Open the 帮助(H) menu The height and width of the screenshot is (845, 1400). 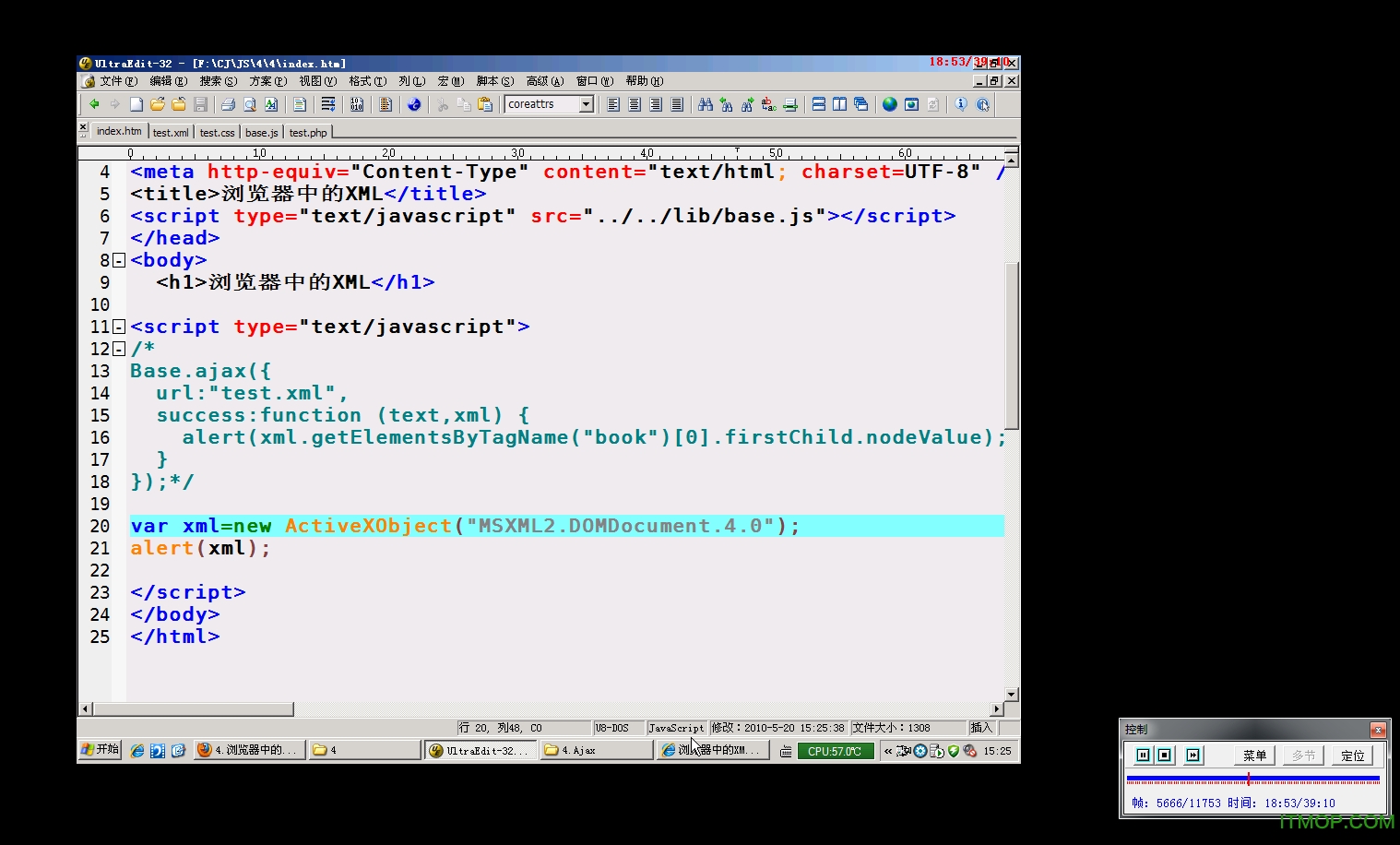645,81
